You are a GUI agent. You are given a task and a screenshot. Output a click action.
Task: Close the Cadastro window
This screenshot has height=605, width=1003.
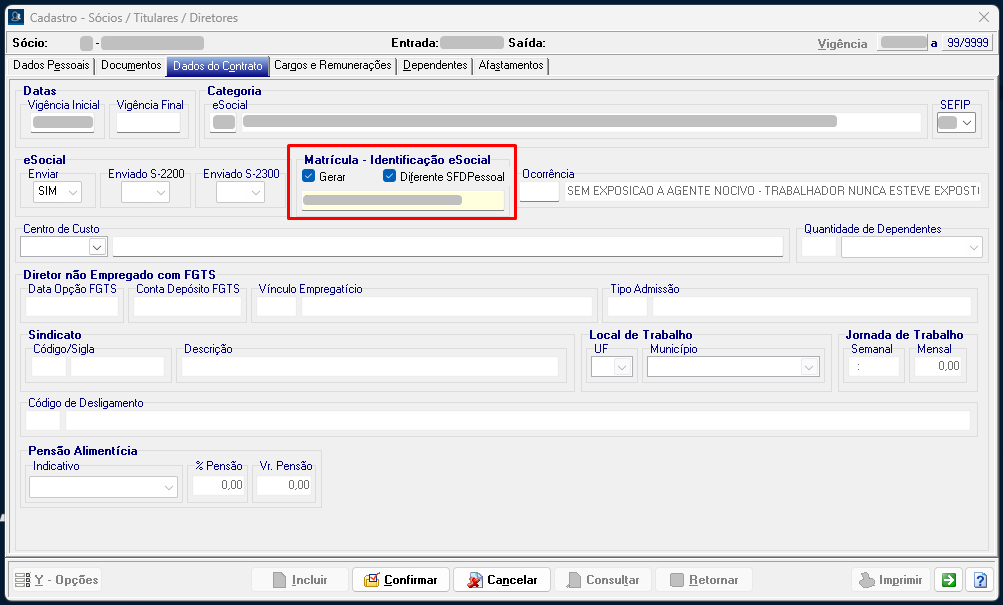(982, 17)
